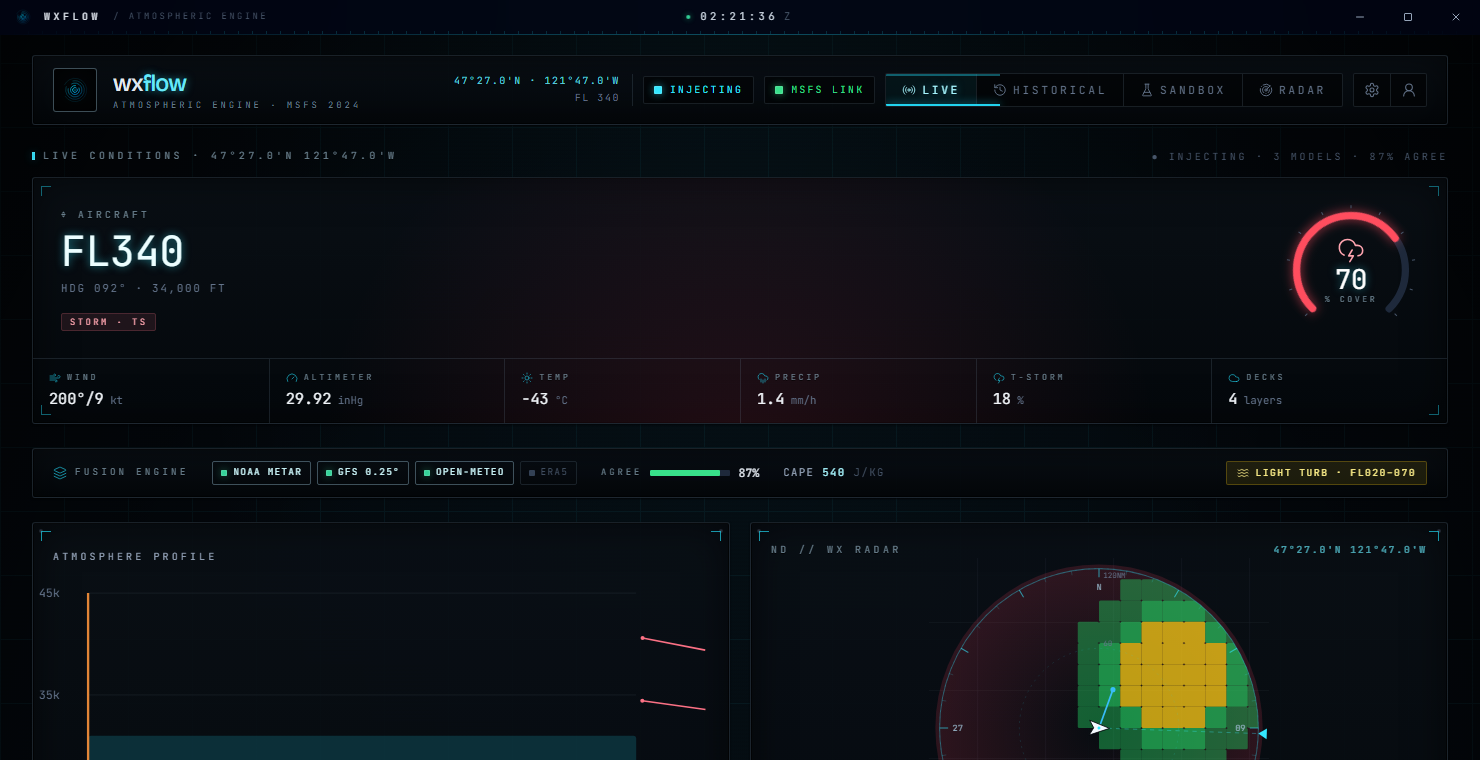Screen dimensions: 1480x760
Task: Click the STORM · TS badge
Action: pyautogui.click(x=108, y=322)
